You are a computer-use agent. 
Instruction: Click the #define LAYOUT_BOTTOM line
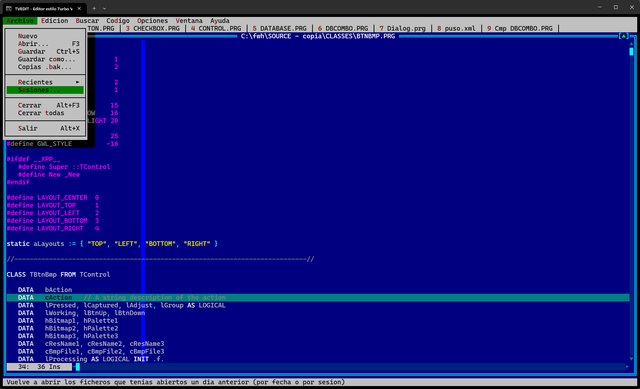(x=53, y=221)
